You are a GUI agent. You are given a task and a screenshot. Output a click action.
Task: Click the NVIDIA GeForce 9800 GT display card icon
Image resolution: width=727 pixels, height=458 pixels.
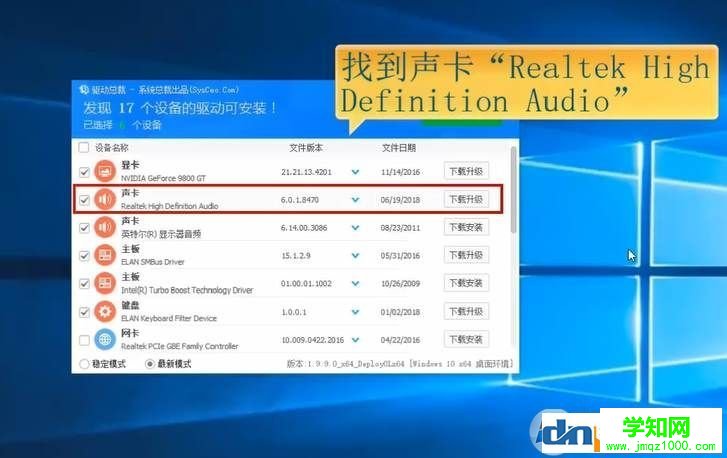coord(105,172)
